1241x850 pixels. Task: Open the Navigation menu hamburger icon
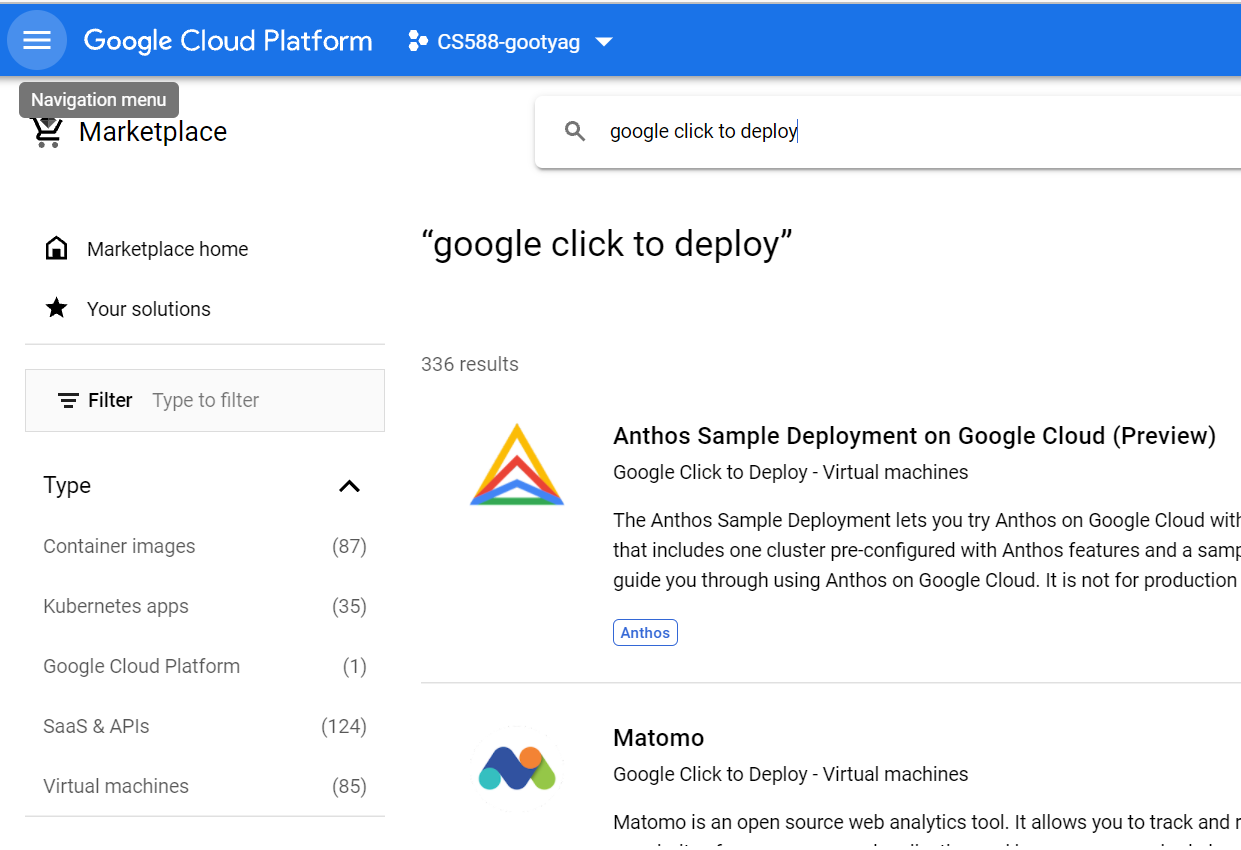37,40
